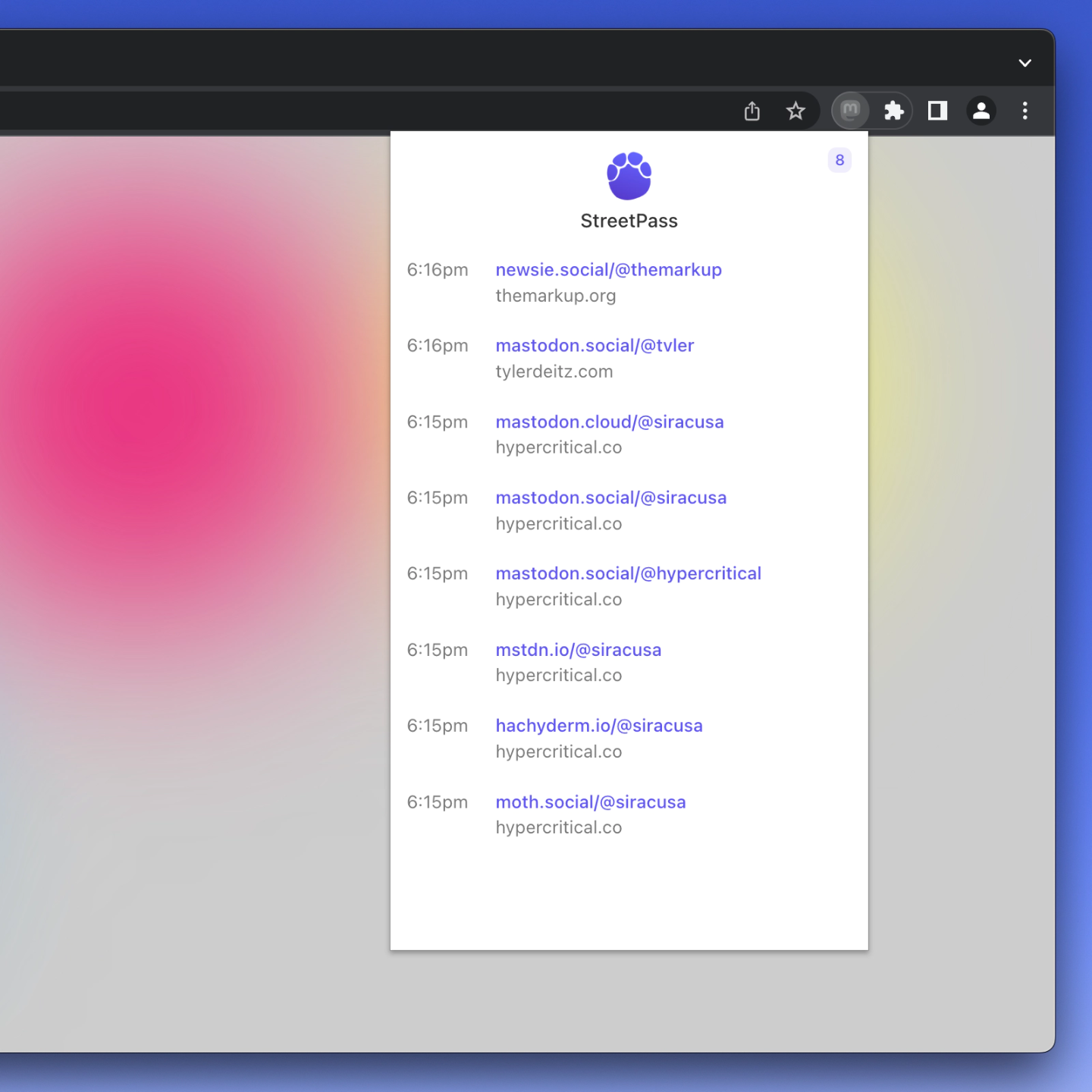The height and width of the screenshot is (1092, 1092).
Task: Open mstdn.io/@siracusa profile
Action: tap(578, 650)
